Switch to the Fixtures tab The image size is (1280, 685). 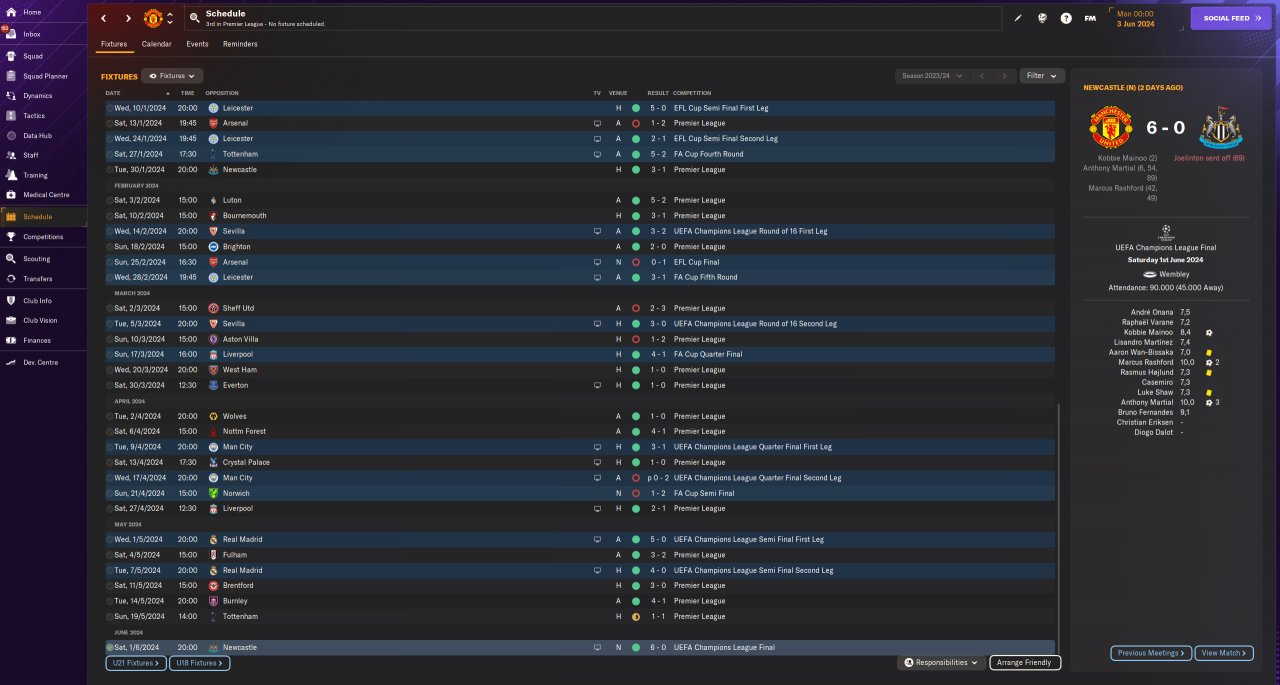pos(114,44)
